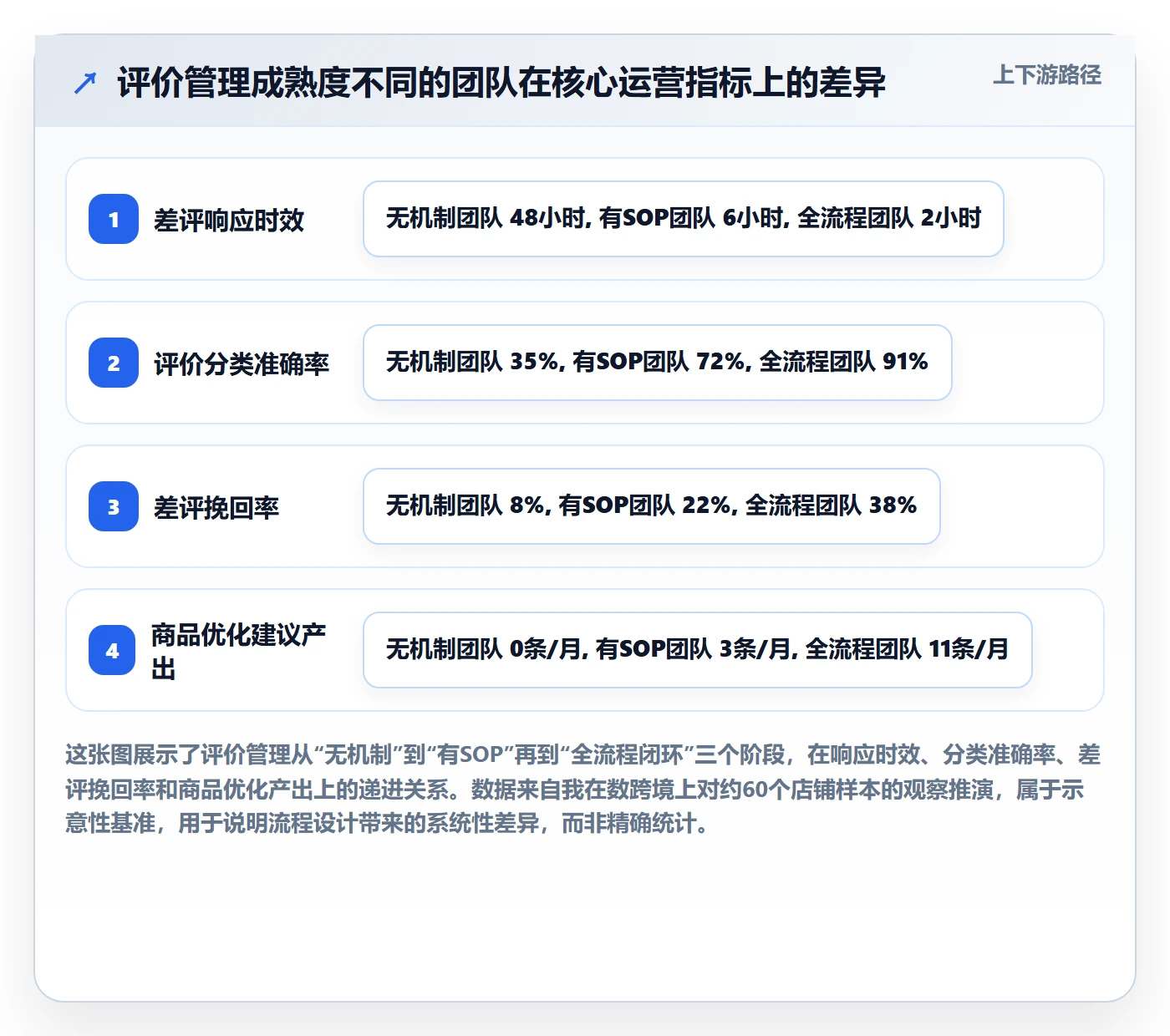Select the 差评挽回率 row label
1170x1036 pixels.
click(x=216, y=507)
